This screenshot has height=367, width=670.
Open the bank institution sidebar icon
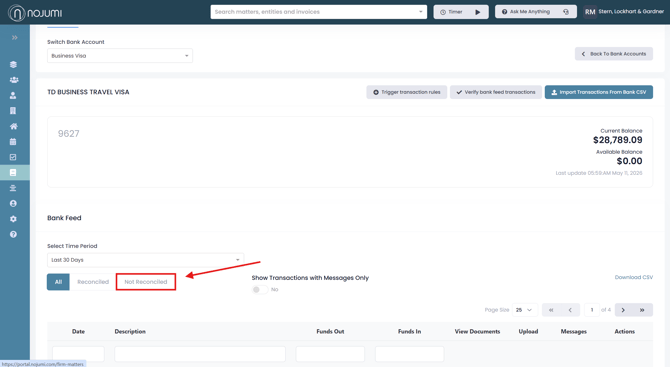[x=13, y=188]
